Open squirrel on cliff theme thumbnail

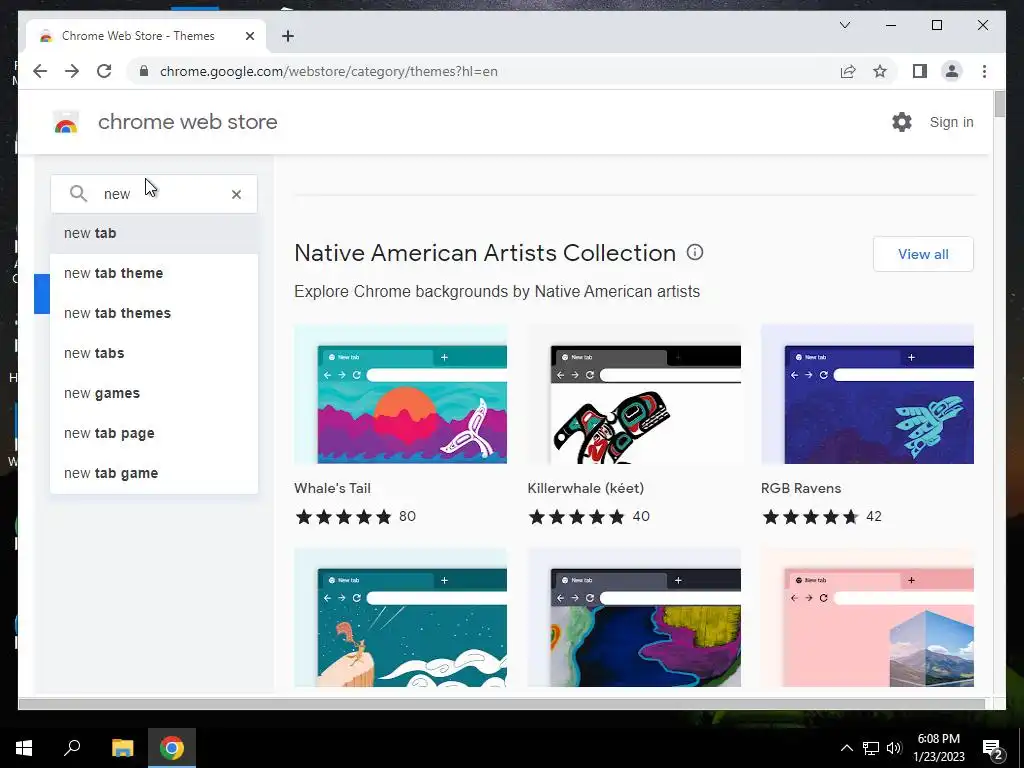400,617
